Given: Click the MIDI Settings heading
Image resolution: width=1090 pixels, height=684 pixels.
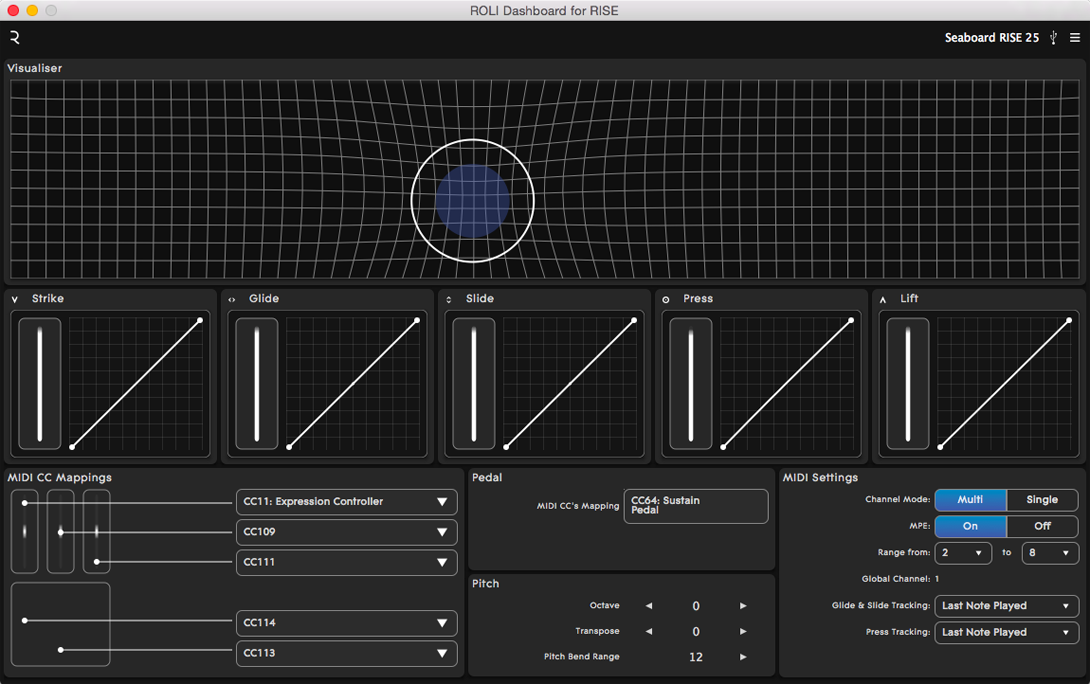Looking at the screenshot, I should pyautogui.click(x=820, y=478).
